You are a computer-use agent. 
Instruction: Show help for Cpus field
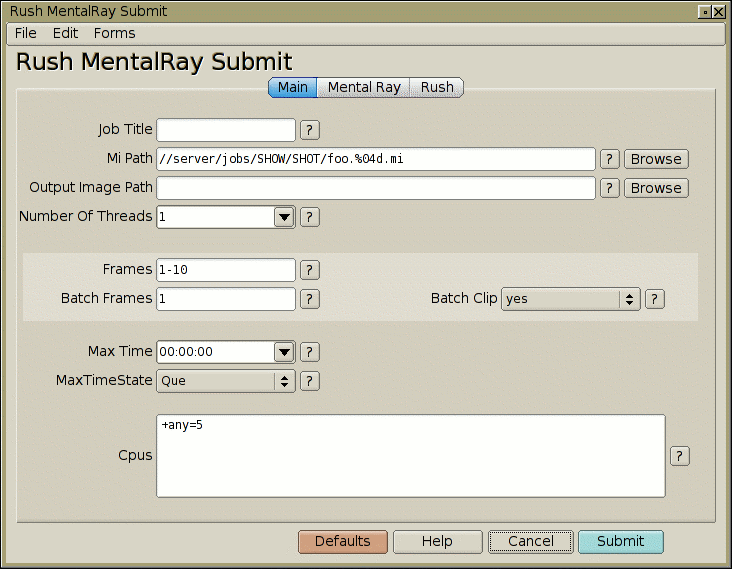pos(680,456)
